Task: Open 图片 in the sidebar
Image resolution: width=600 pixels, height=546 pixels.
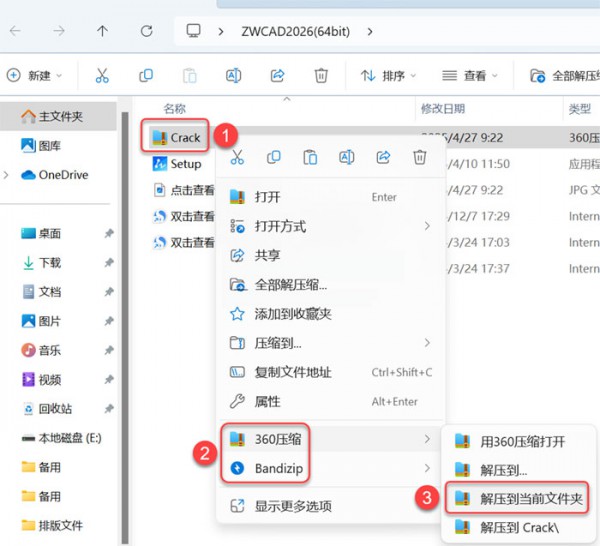Action: click(41, 321)
